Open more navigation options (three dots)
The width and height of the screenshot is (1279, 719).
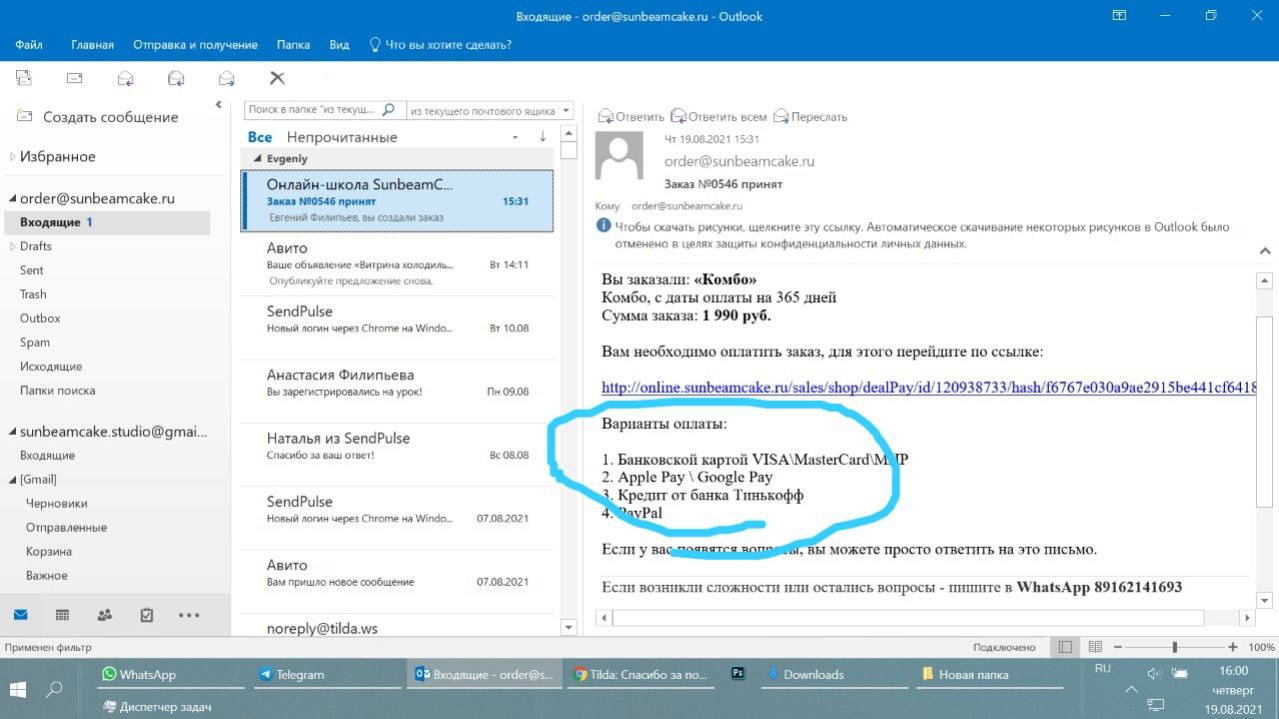click(x=189, y=615)
